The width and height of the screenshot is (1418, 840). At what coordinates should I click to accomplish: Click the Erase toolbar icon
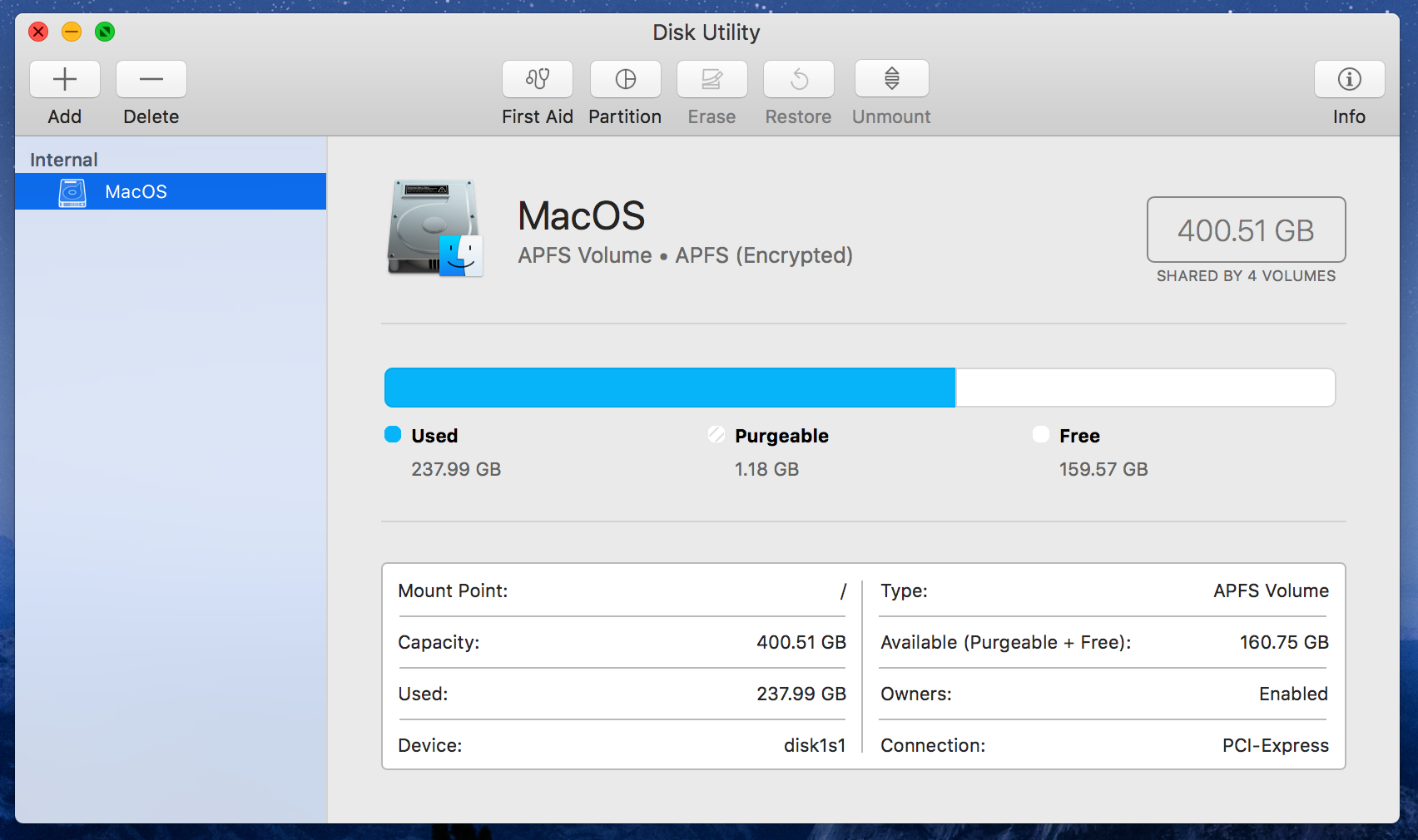(712, 79)
